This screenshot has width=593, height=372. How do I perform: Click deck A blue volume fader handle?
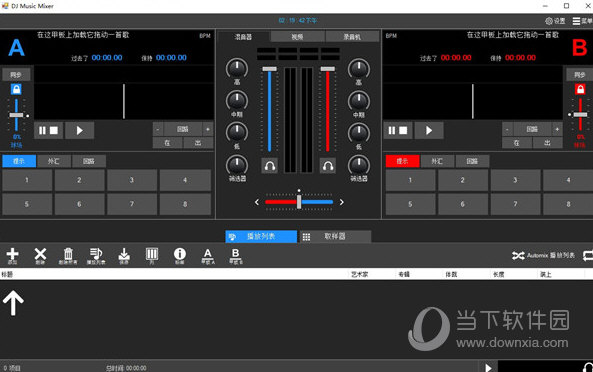click(269, 69)
